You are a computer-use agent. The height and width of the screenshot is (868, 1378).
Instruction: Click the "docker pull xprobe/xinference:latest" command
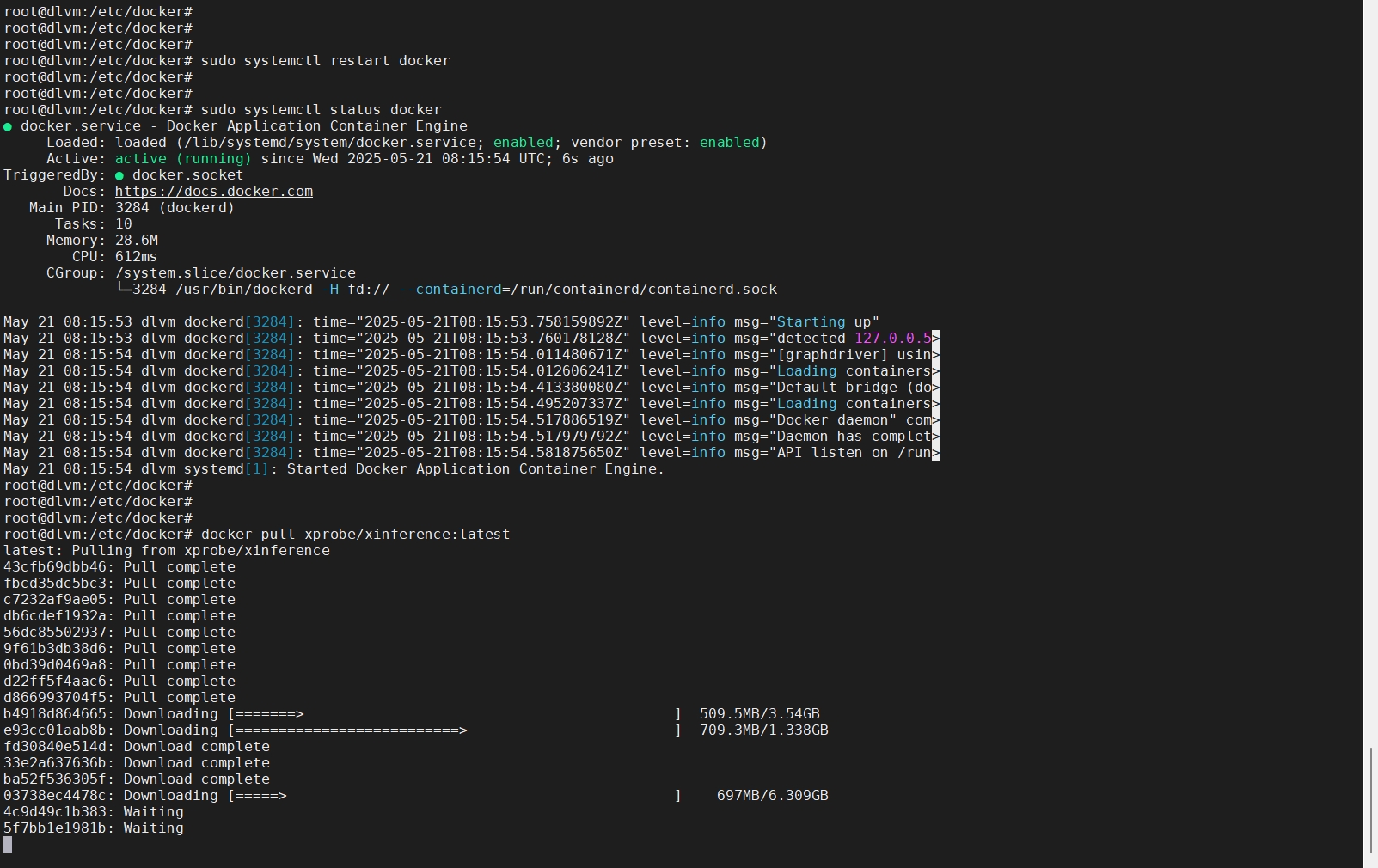pos(355,535)
